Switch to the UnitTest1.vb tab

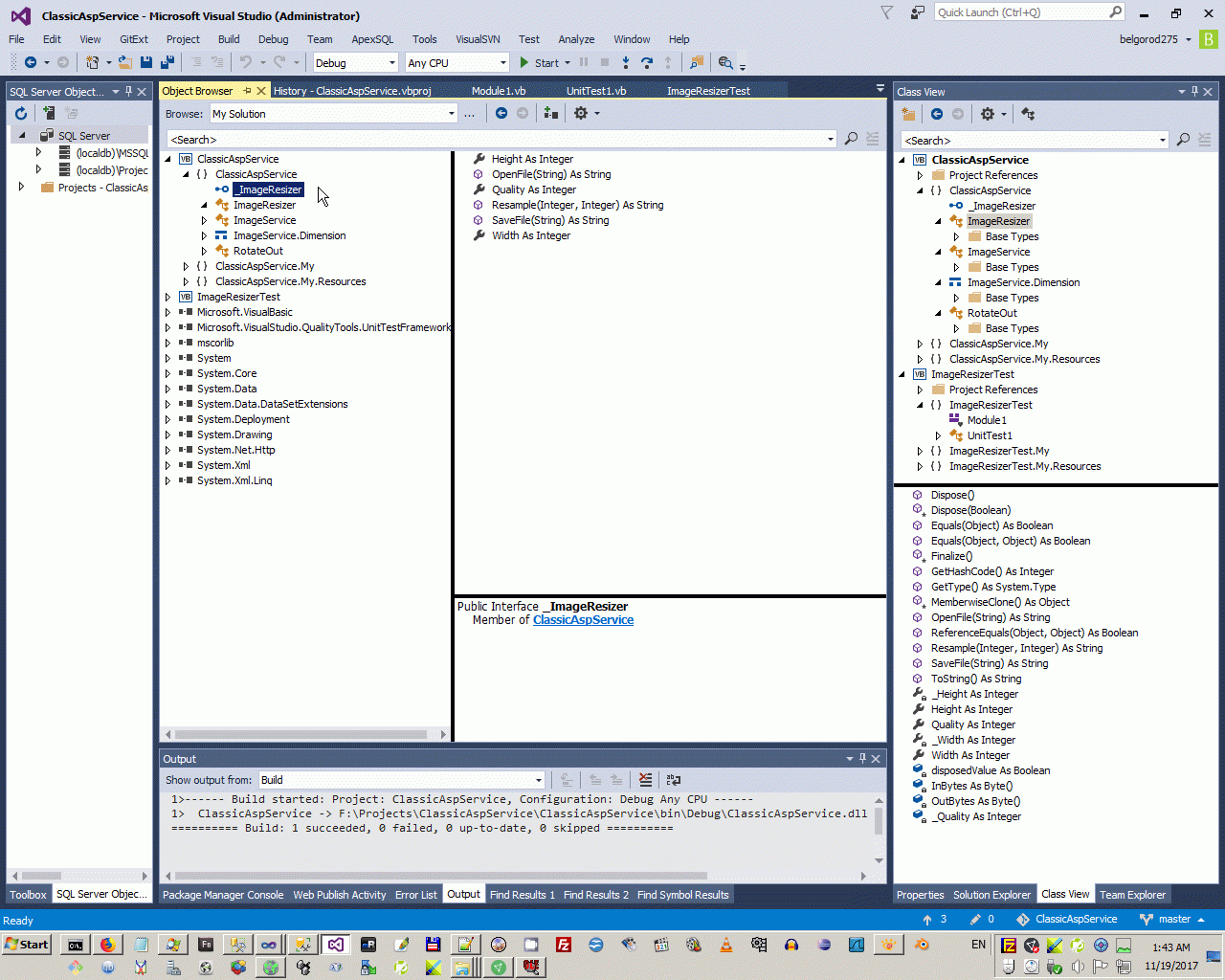596,91
